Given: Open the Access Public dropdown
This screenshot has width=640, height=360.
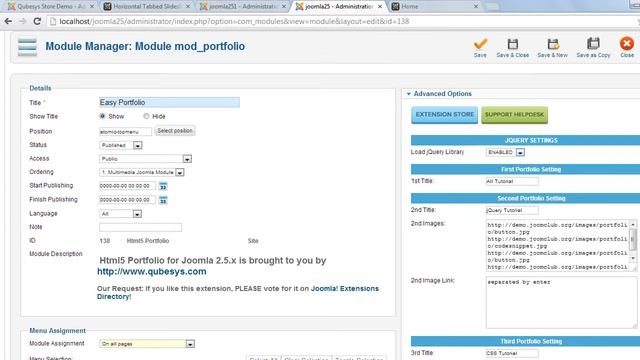Looking at the screenshot, I should tap(145, 159).
